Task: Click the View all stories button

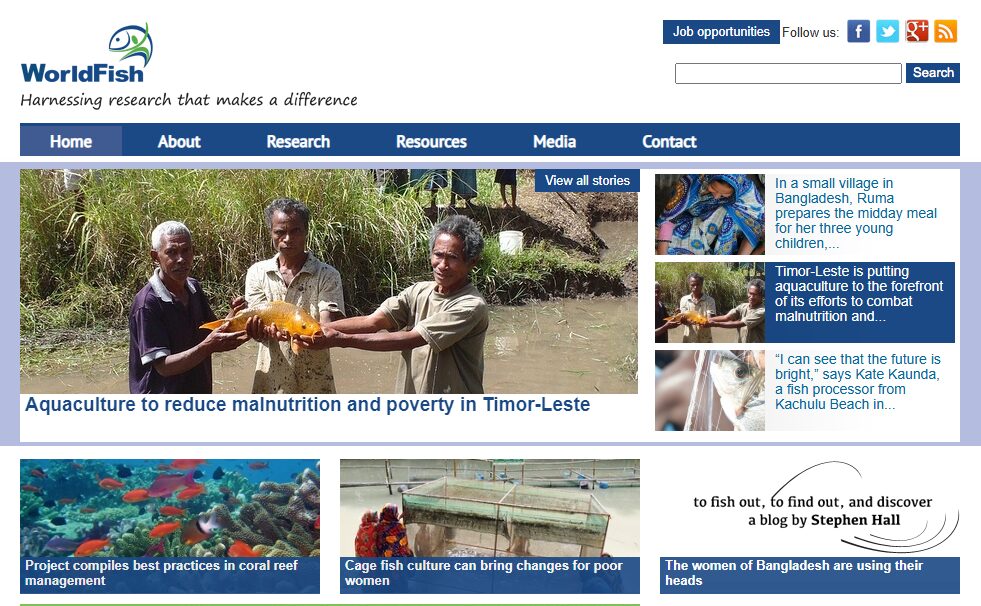Action: 587,181
